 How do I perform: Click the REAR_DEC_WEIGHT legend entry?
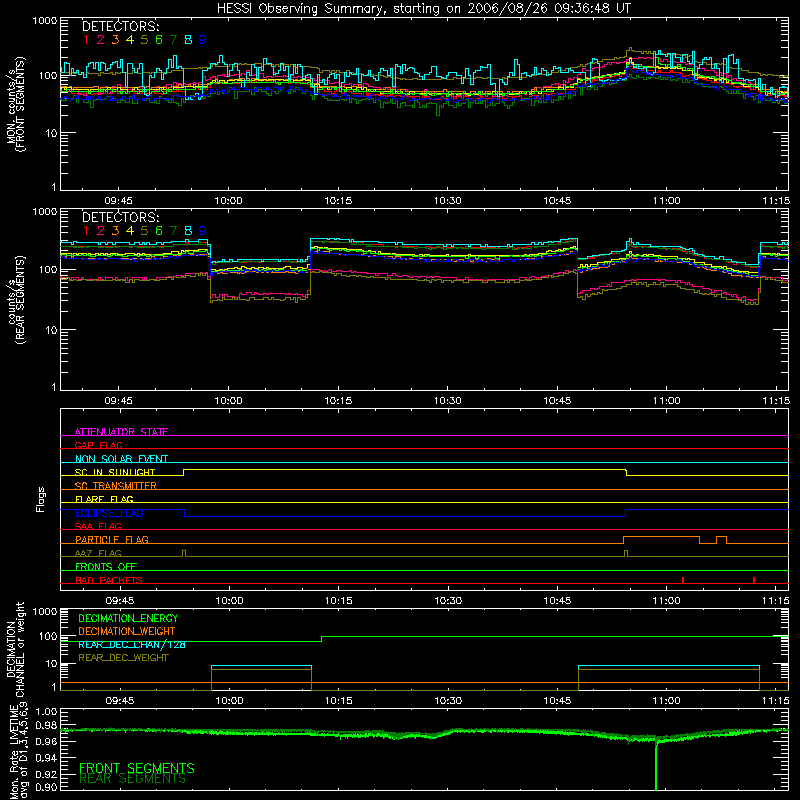point(123,658)
